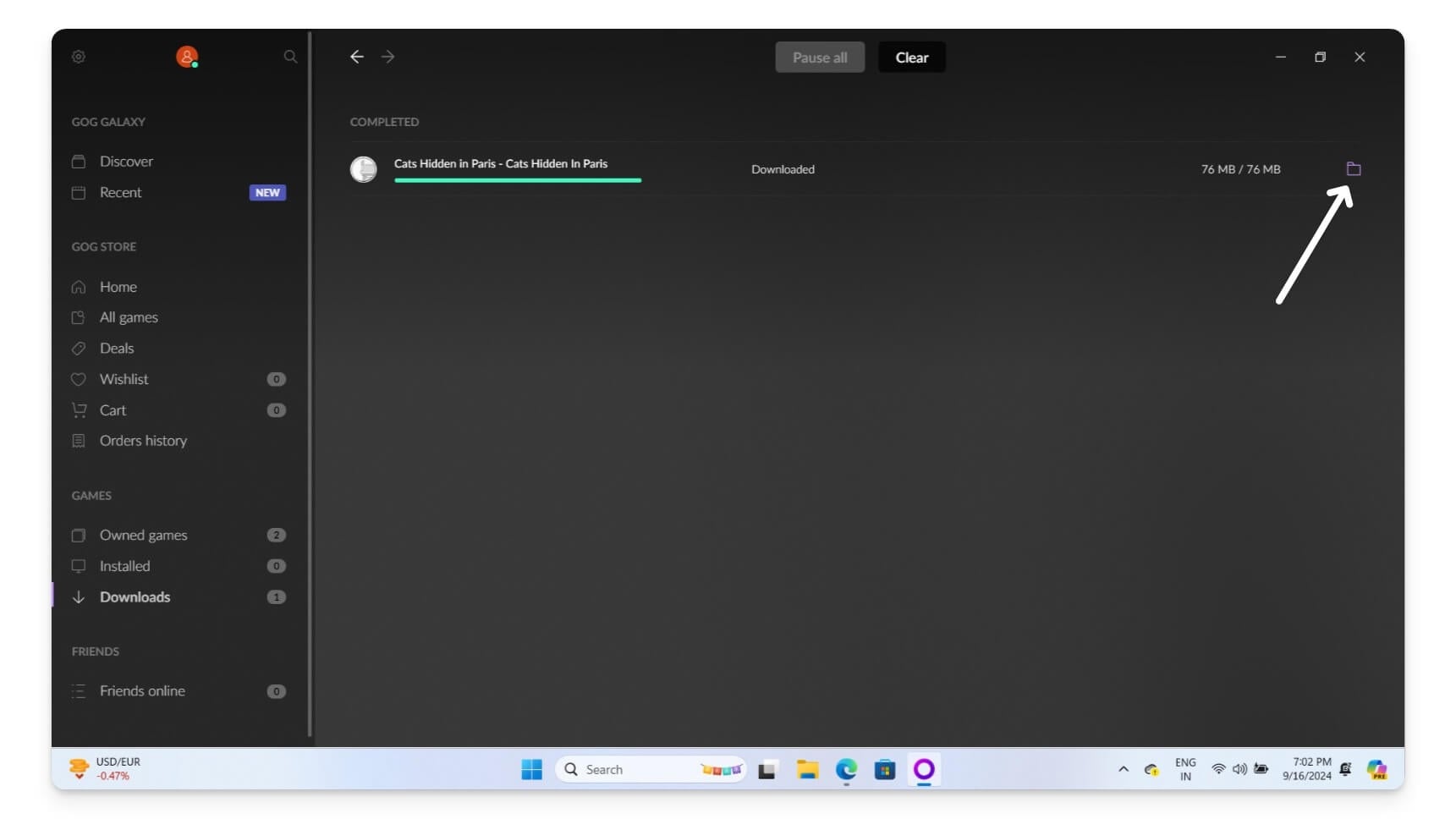
Task: Click the 76 MB / 76 MB size text
Action: click(x=1241, y=169)
